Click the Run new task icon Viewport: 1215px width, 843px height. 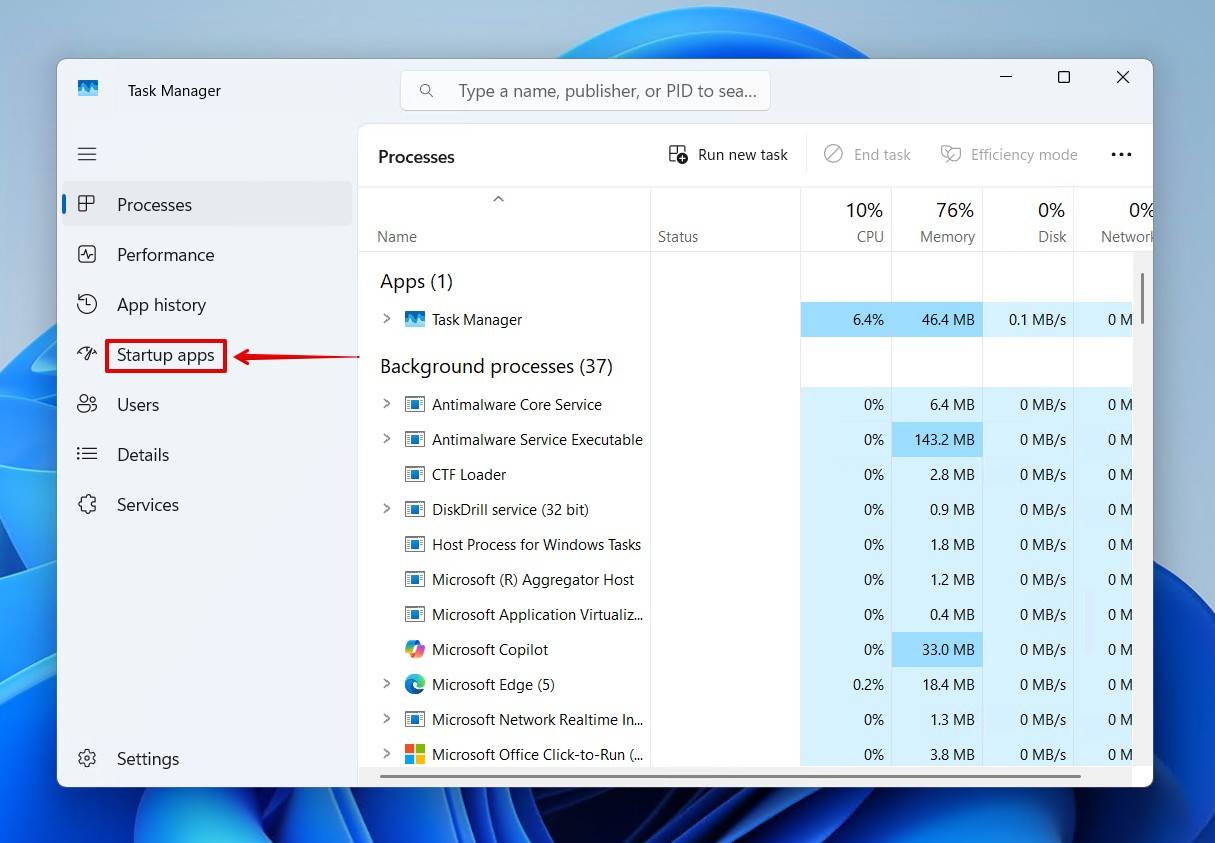678,155
